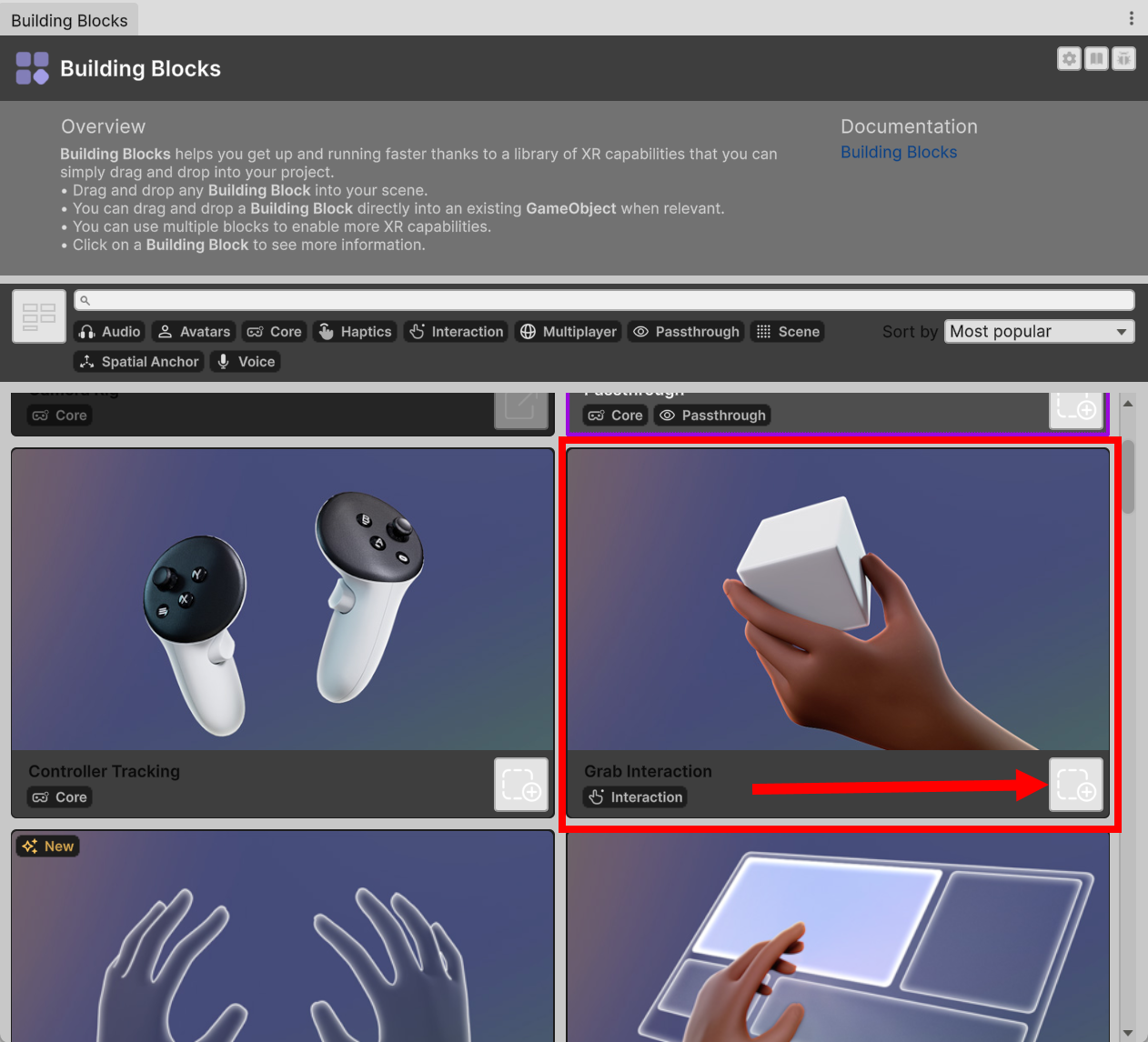This screenshot has width=1148, height=1042.
Task: Click the Core tag on Controller Tracking card
Action: pyautogui.click(x=60, y=797)
